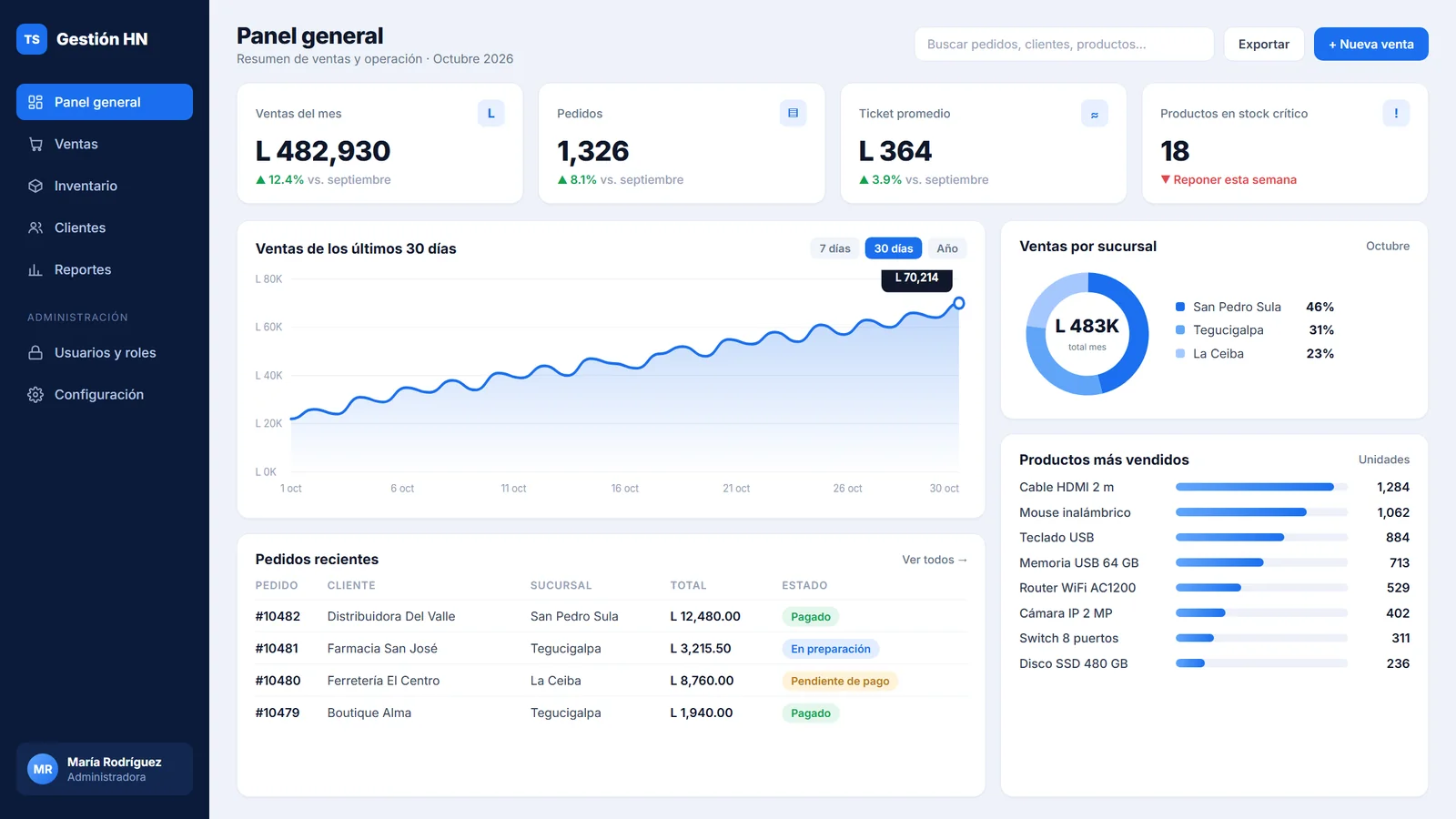The image size is (1456, 819).
Task: Switch chart range to Año
Action: (x=947, y=248)
